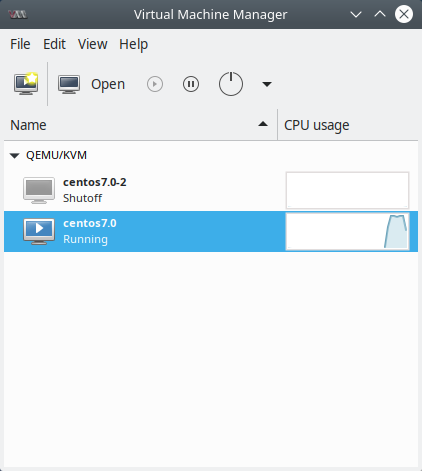Viewport: 422px width, 471px height.
Task: Click the CPU usage column header
Action: coord(348,125)
